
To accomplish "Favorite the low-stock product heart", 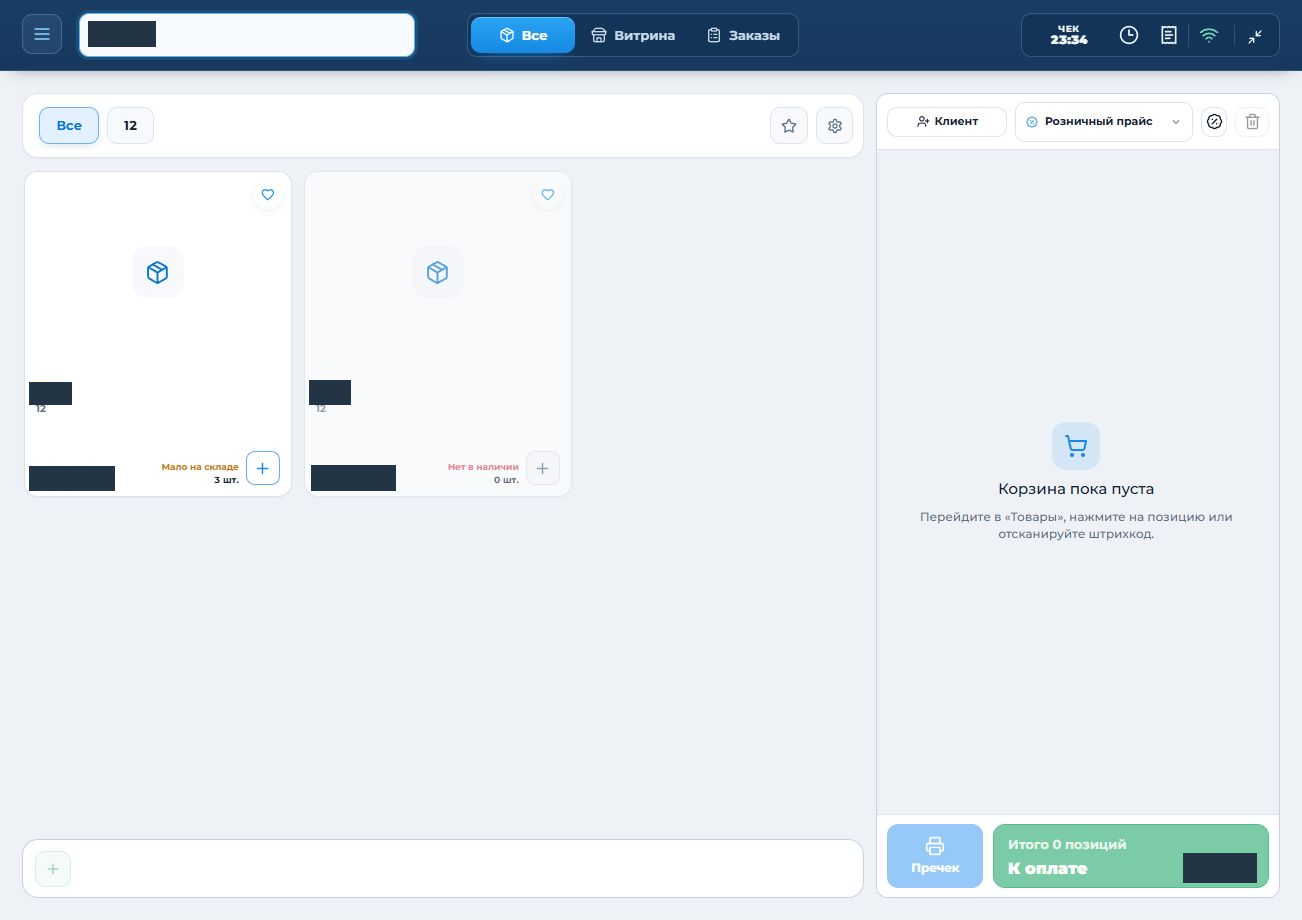I will coord(267,195).
